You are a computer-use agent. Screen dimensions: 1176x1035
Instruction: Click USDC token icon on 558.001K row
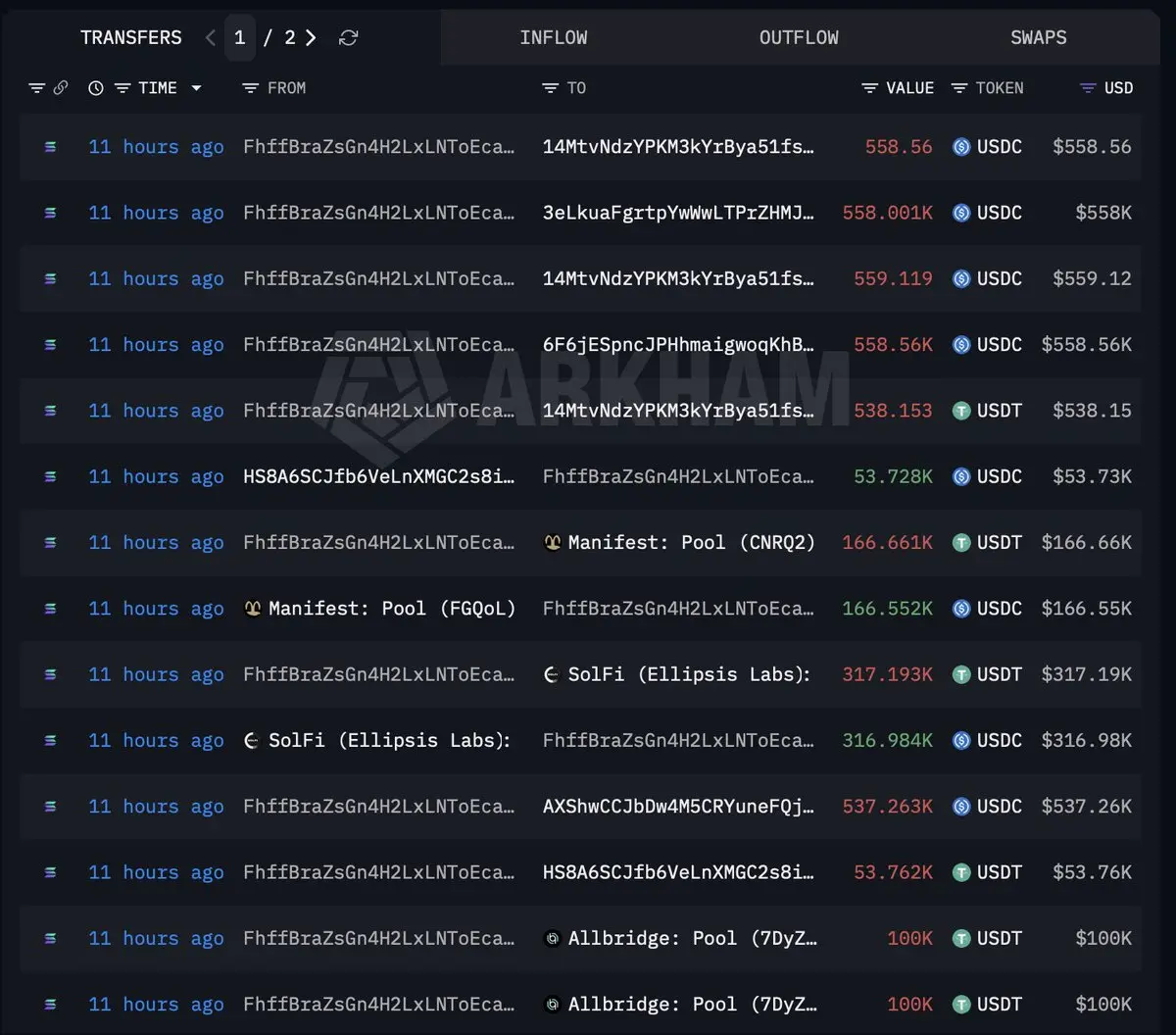(961, 213)
